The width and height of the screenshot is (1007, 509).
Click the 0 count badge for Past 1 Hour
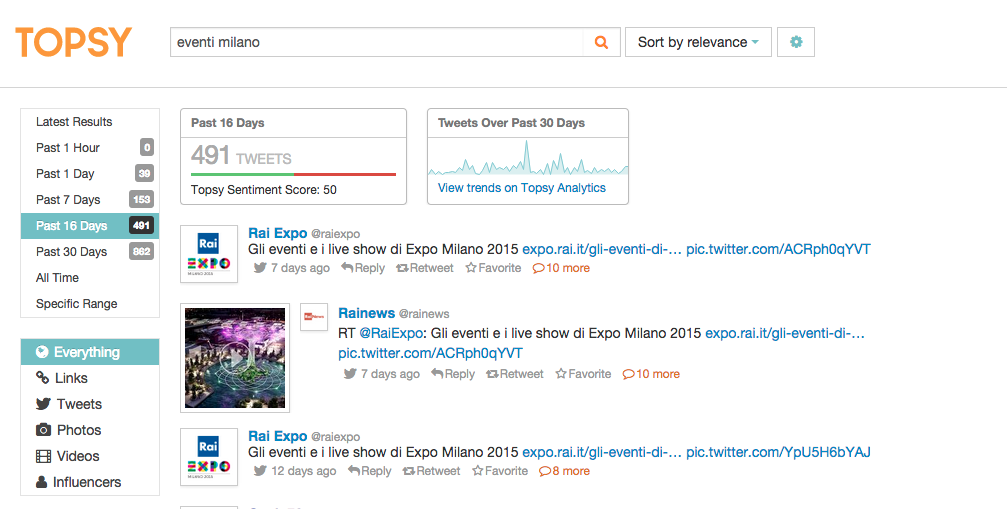coord(147,148)
